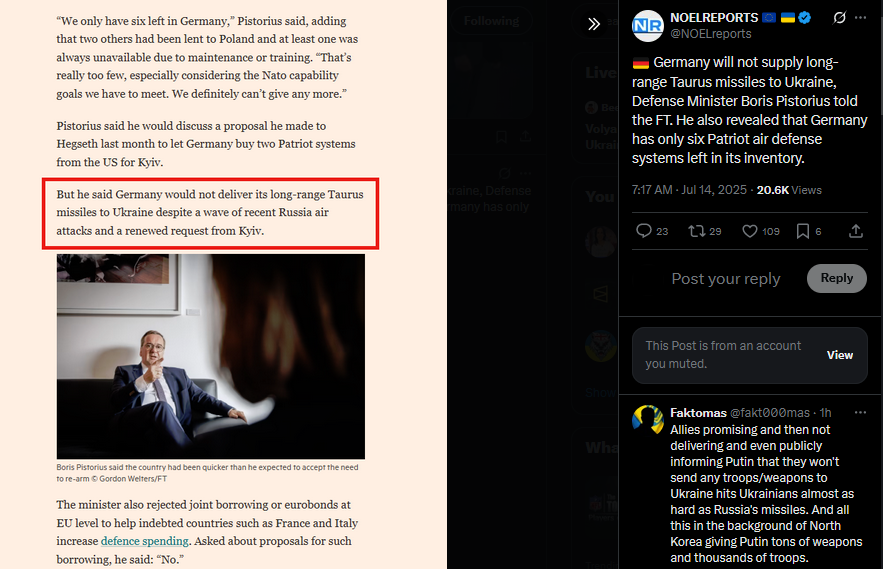Screen dimensions: 883x569
Task: Click the Grok icon beside NOELREPORTS name
Action: (x=839, y=18)
